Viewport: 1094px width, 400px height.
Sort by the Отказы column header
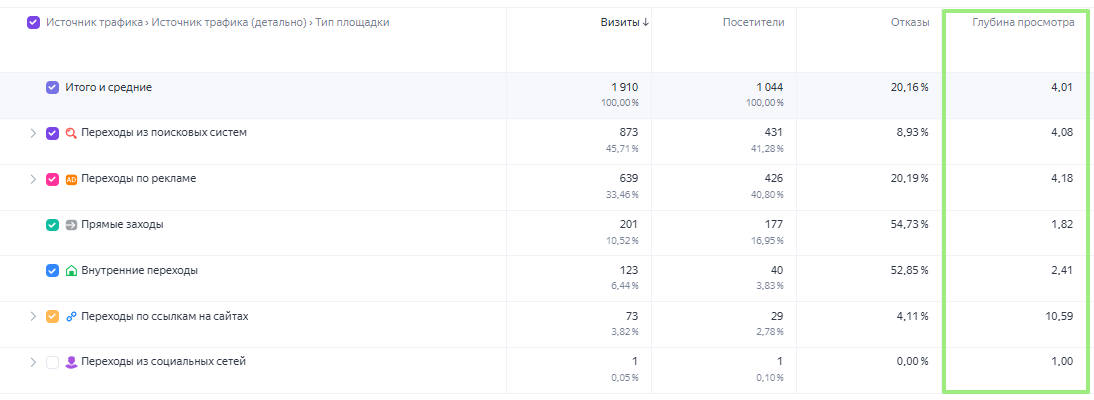[910, 22]
